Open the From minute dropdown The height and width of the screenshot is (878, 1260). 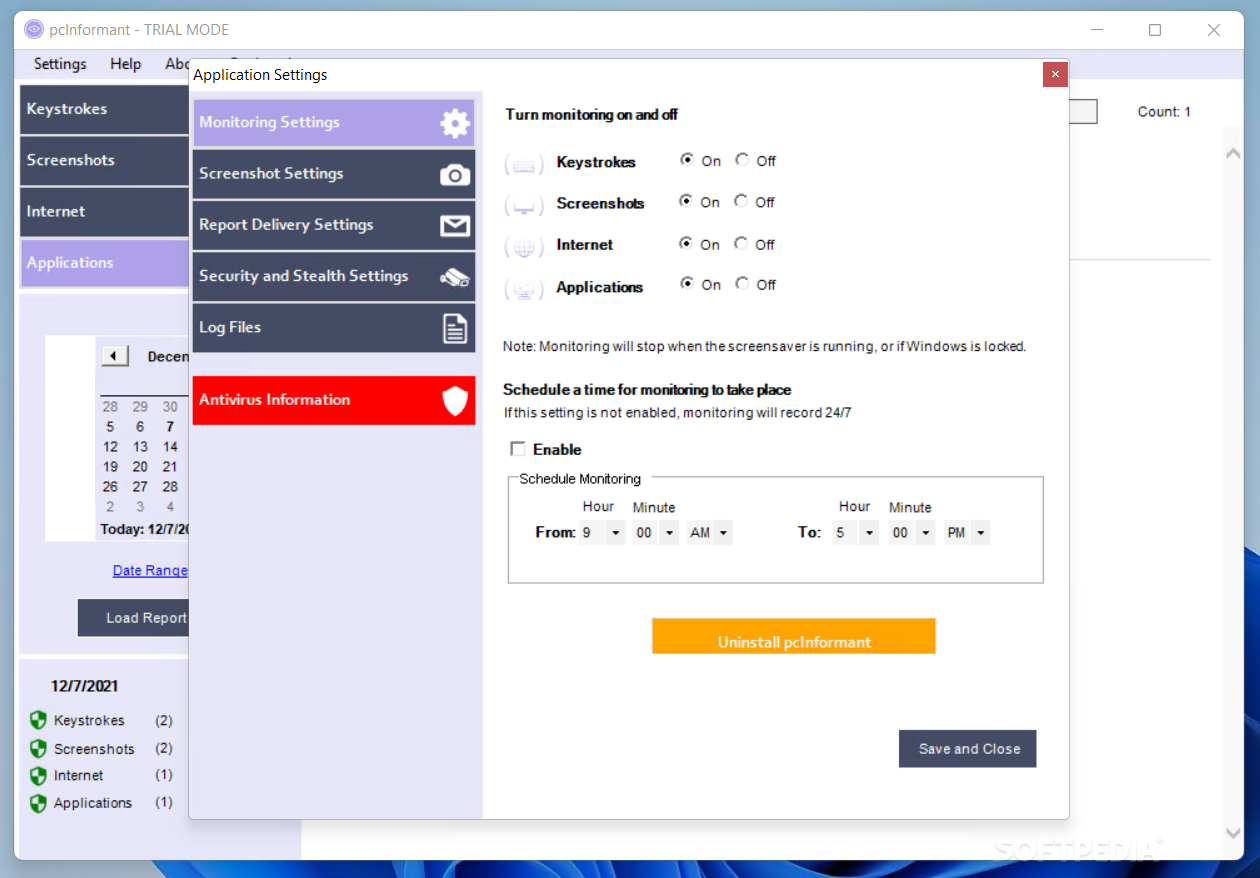point(669,533)
